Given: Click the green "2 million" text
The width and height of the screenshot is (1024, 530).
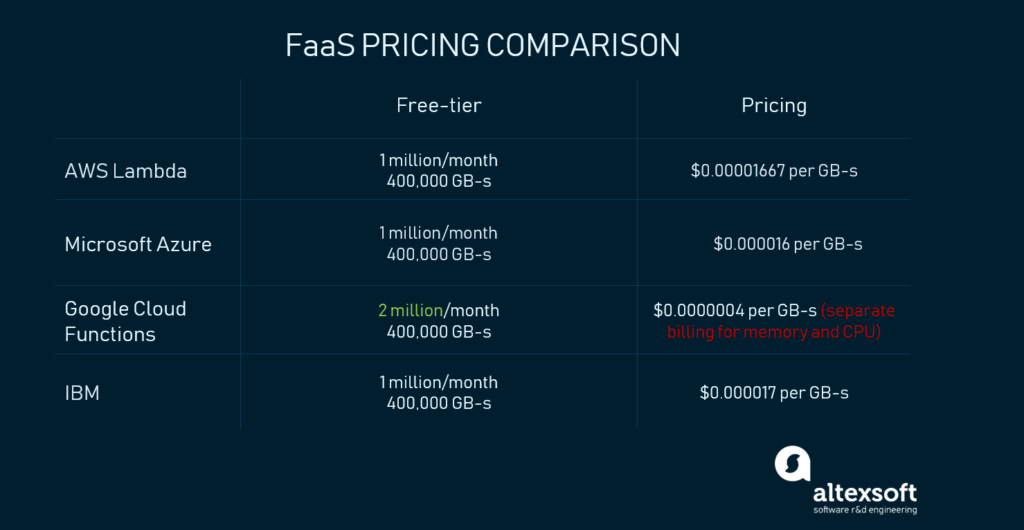Looking at the screenshot, I should [410, 310].
